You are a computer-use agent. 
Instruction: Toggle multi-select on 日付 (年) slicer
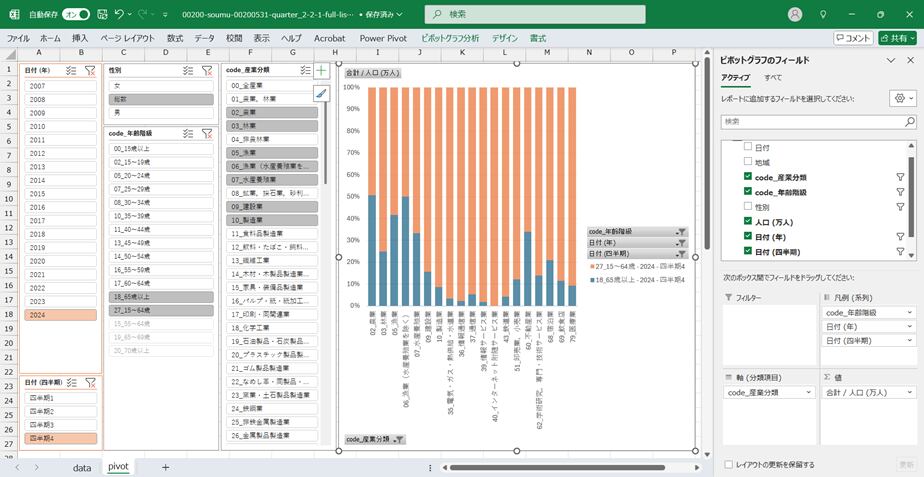[71, 70]
